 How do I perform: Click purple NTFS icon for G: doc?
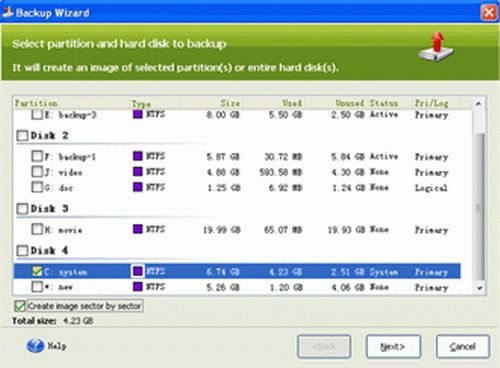[x=138, y=187]
